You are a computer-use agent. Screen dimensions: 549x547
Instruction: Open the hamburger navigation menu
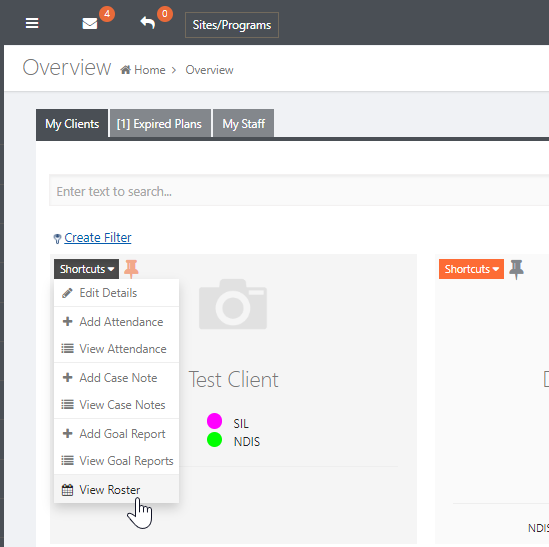pyautogui.click(x=32, y=23)
